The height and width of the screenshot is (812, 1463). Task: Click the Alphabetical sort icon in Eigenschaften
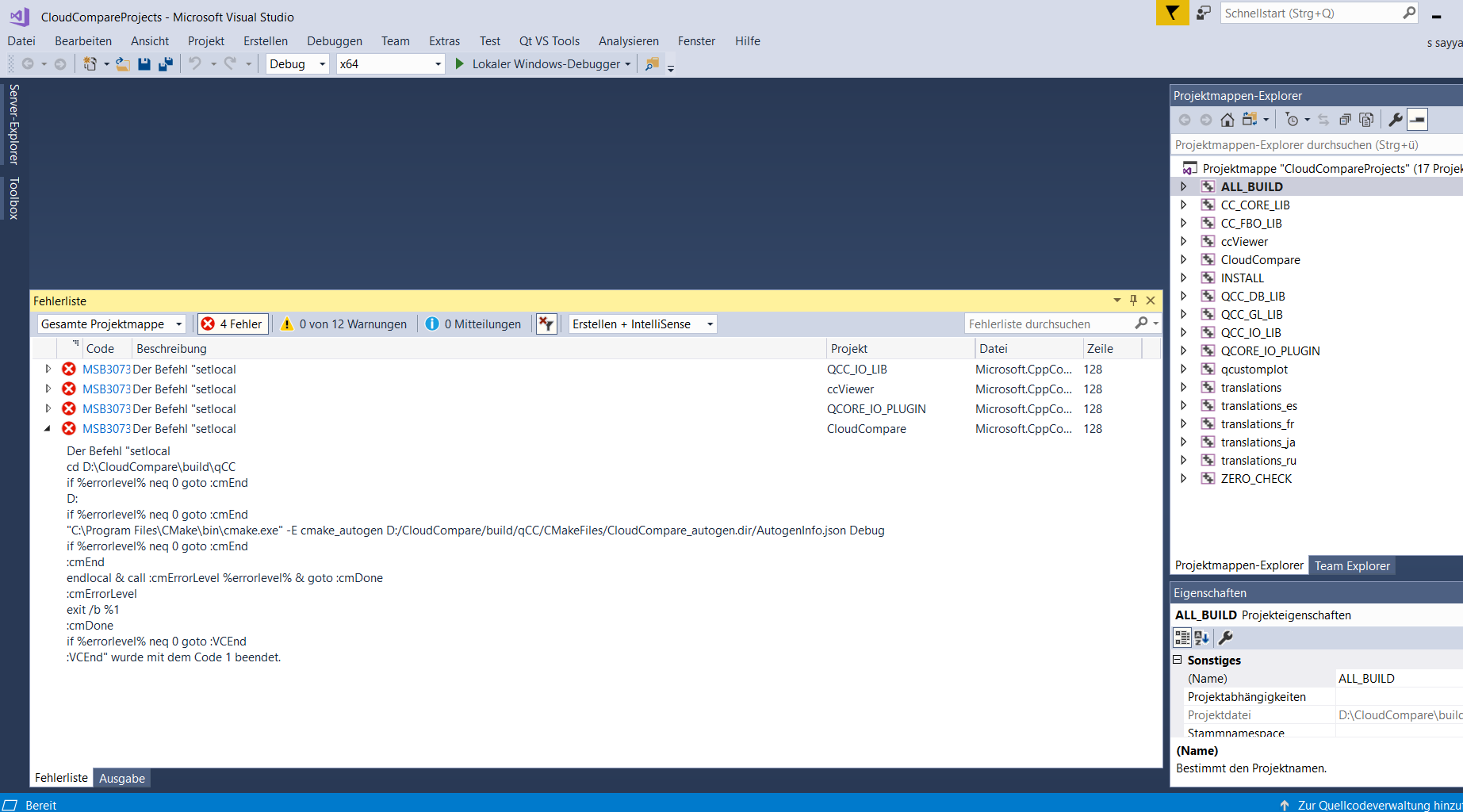click(x=1202, y=638)
